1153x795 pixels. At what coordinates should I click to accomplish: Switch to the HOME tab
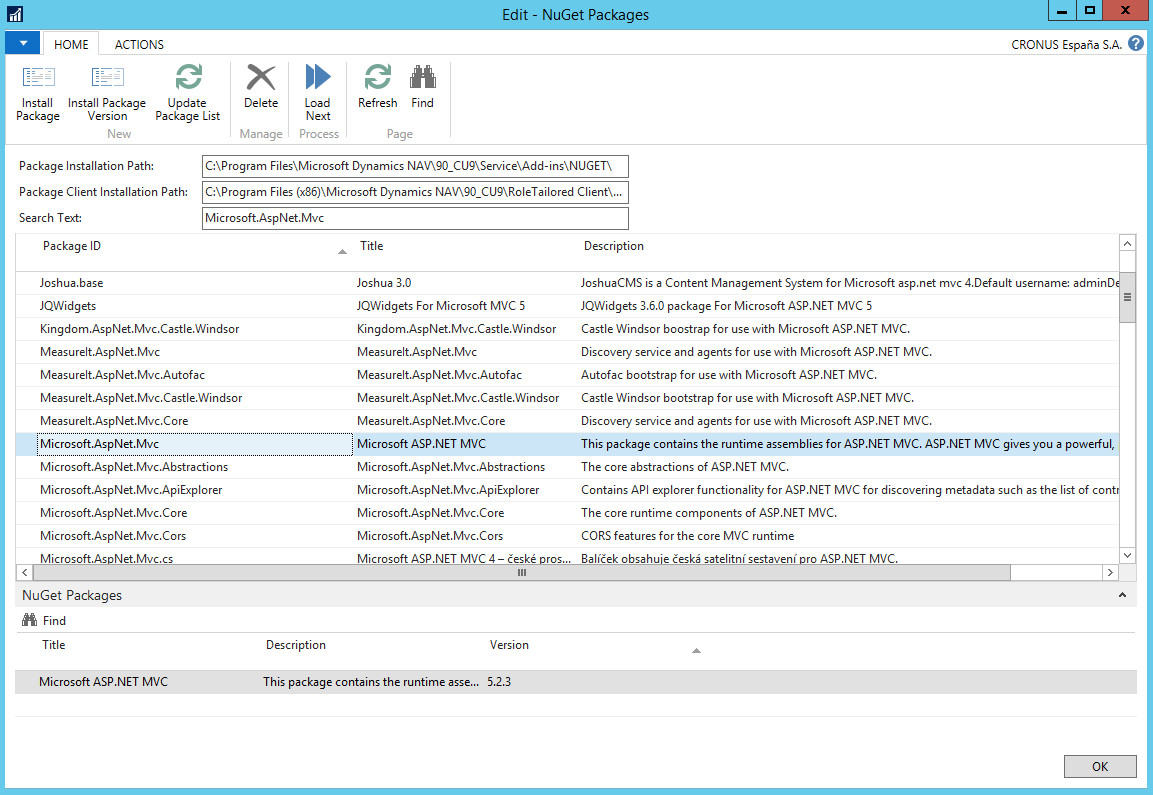click(71, 44)
